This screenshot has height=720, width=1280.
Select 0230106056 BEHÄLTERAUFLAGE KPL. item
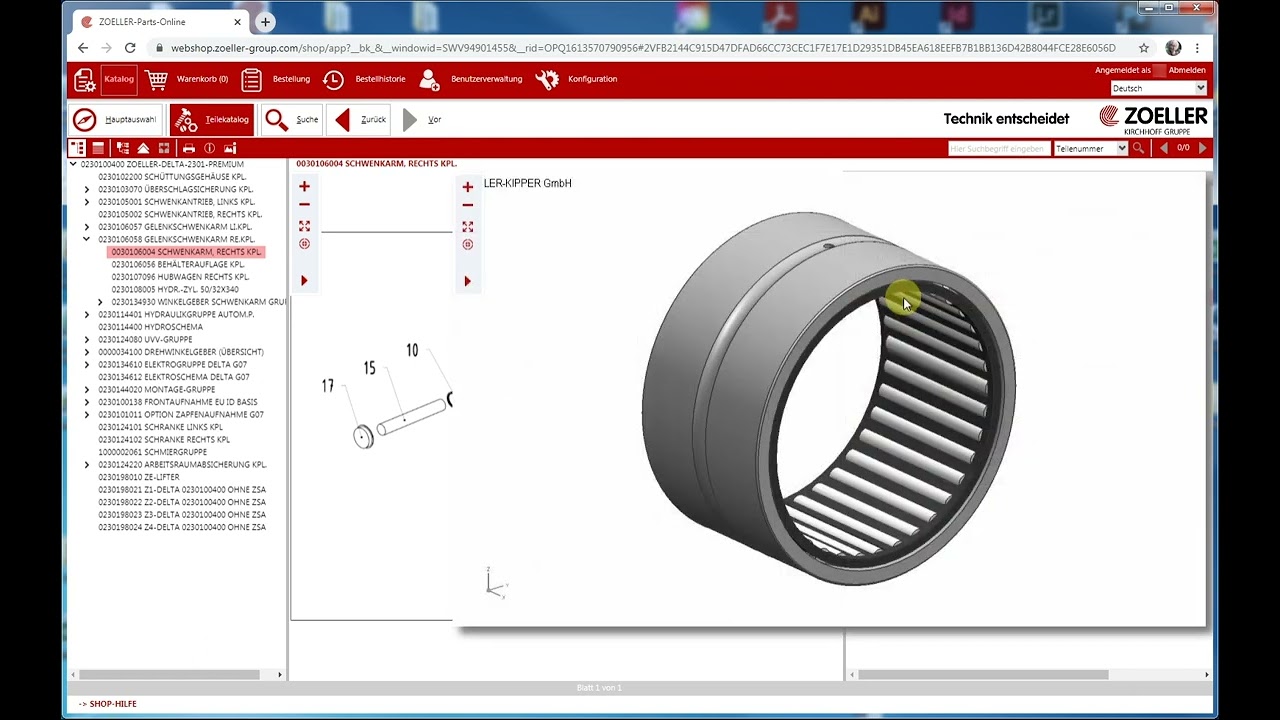point(178,264)
